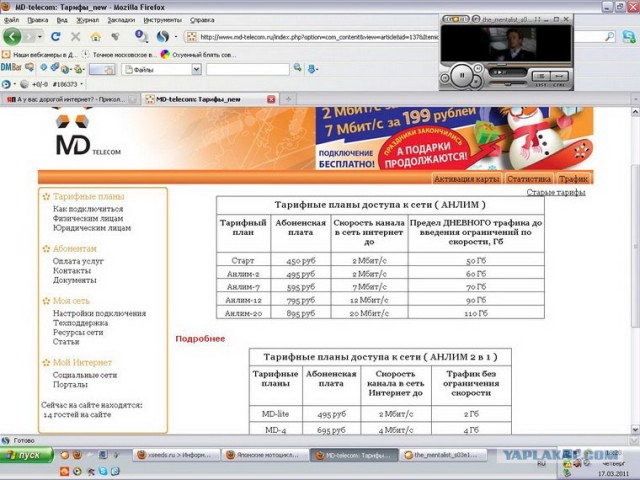Click the 'Анлим-12' table cell
640x480 pixels.
pyautogui.click(x=244, y=300)
